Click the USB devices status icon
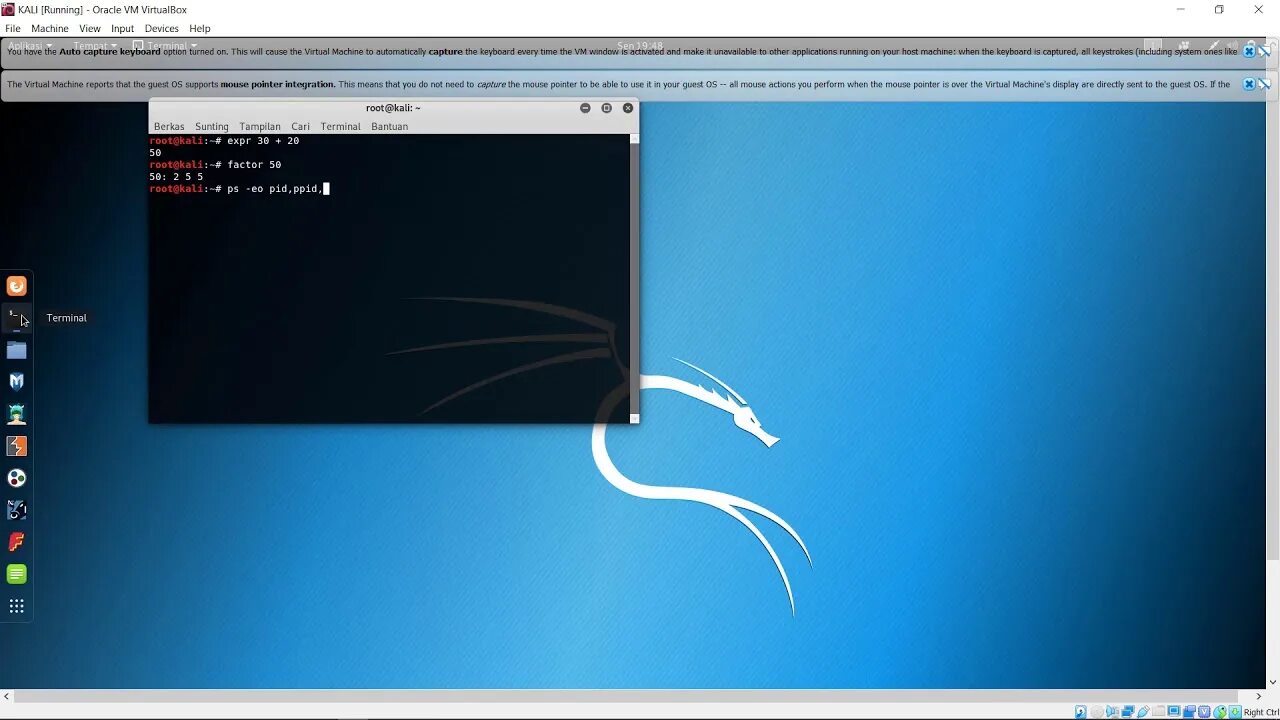1280x720 pixels. pos(1143,712)
